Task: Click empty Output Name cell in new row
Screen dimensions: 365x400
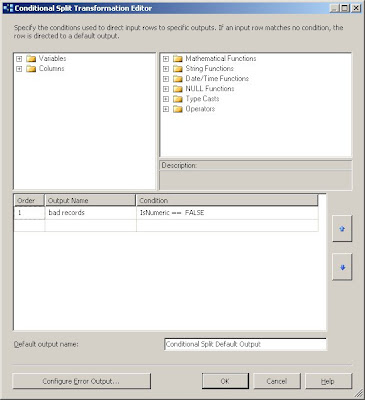Action: point(91,225)
